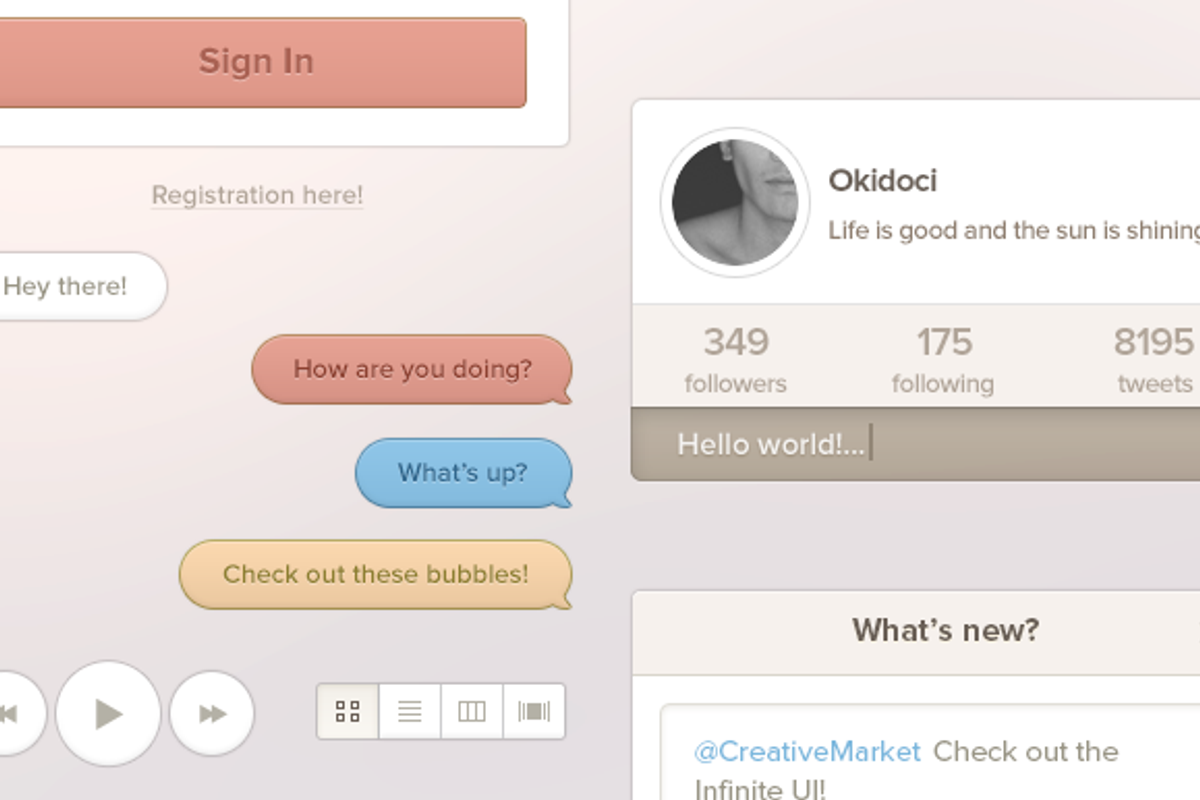
Task: Open Okidoci's profile avatar picture
Action: tap(735, 202)
